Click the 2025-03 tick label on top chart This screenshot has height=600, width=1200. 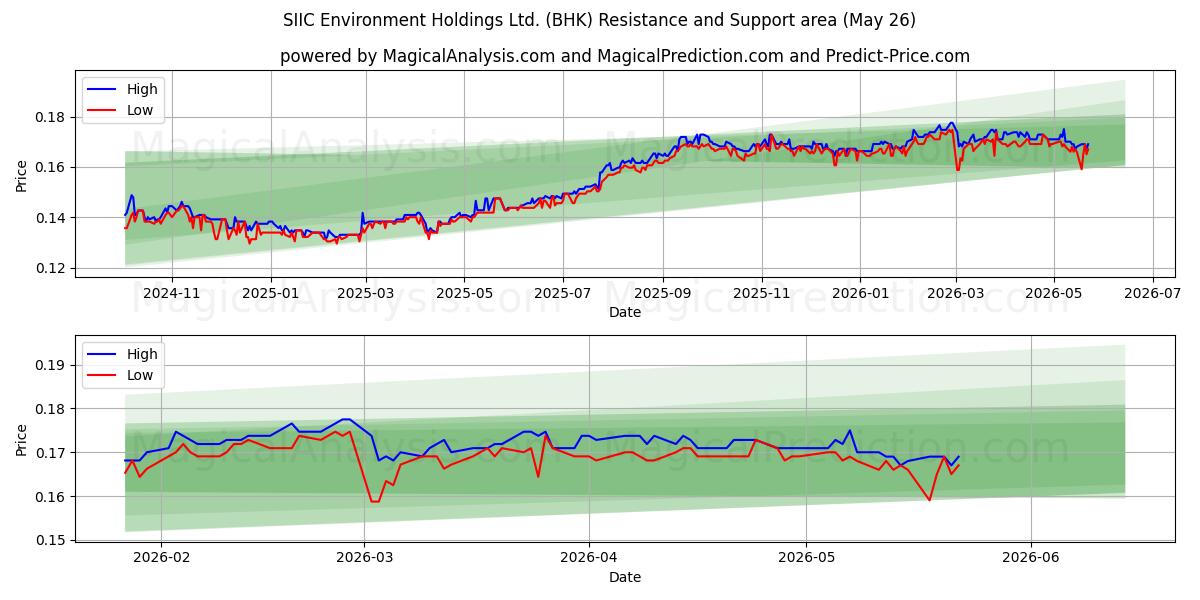(x=366, y=293)
